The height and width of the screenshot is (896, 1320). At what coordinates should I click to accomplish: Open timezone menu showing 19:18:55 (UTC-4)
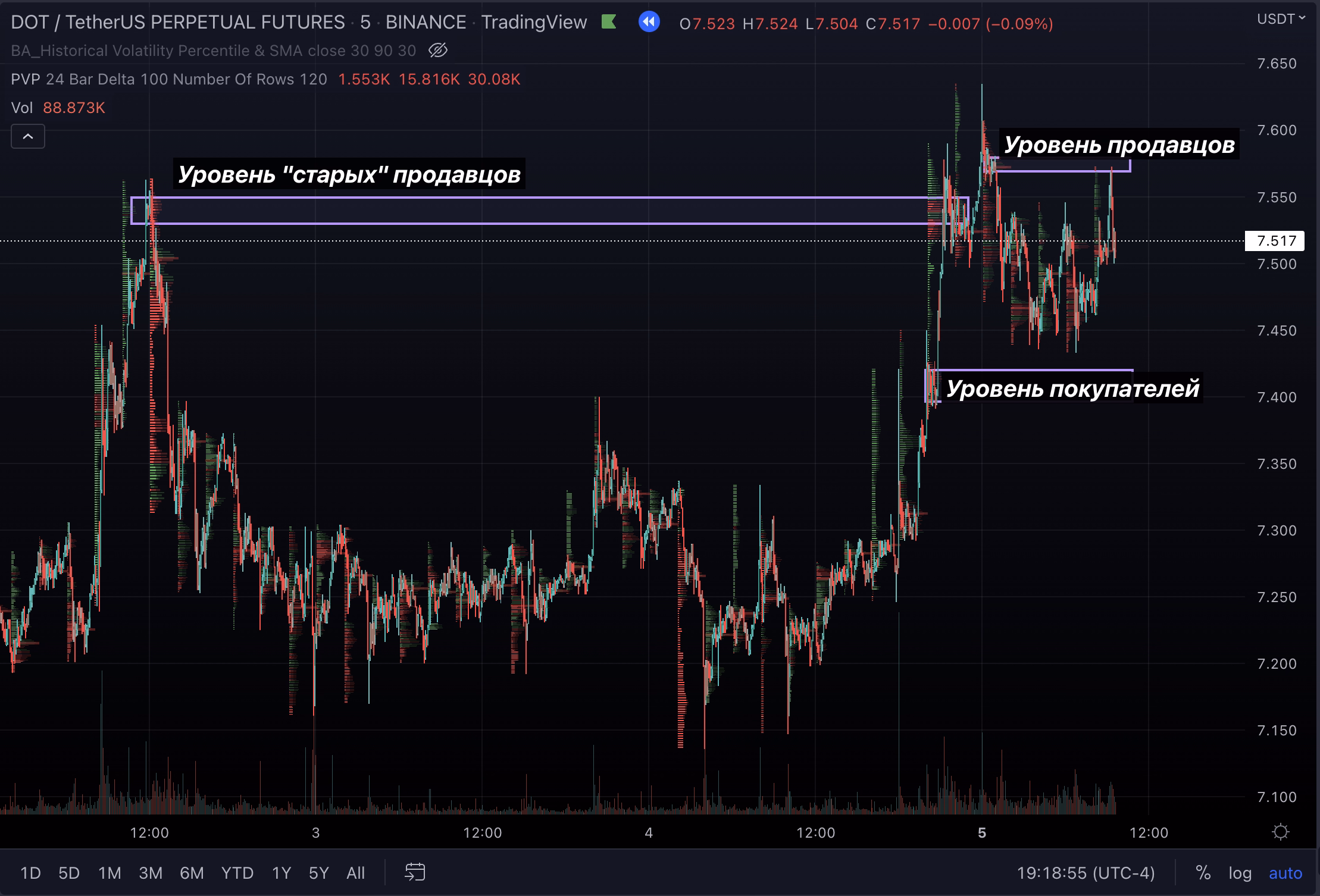[x=1086, y=873]
